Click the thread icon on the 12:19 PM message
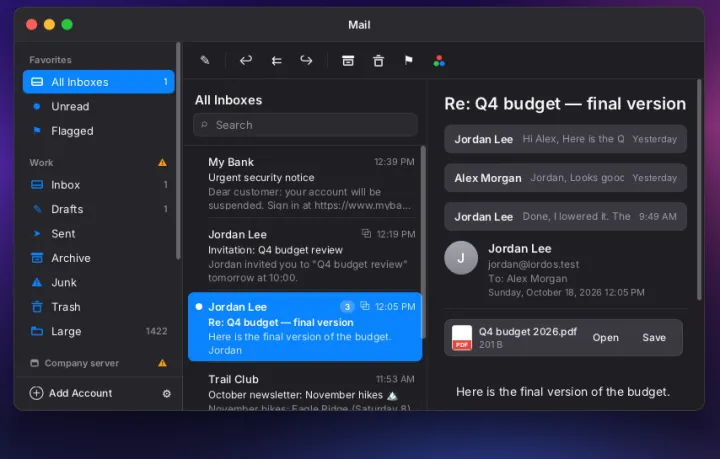720x459 pixels. click(x=366, y=234)
